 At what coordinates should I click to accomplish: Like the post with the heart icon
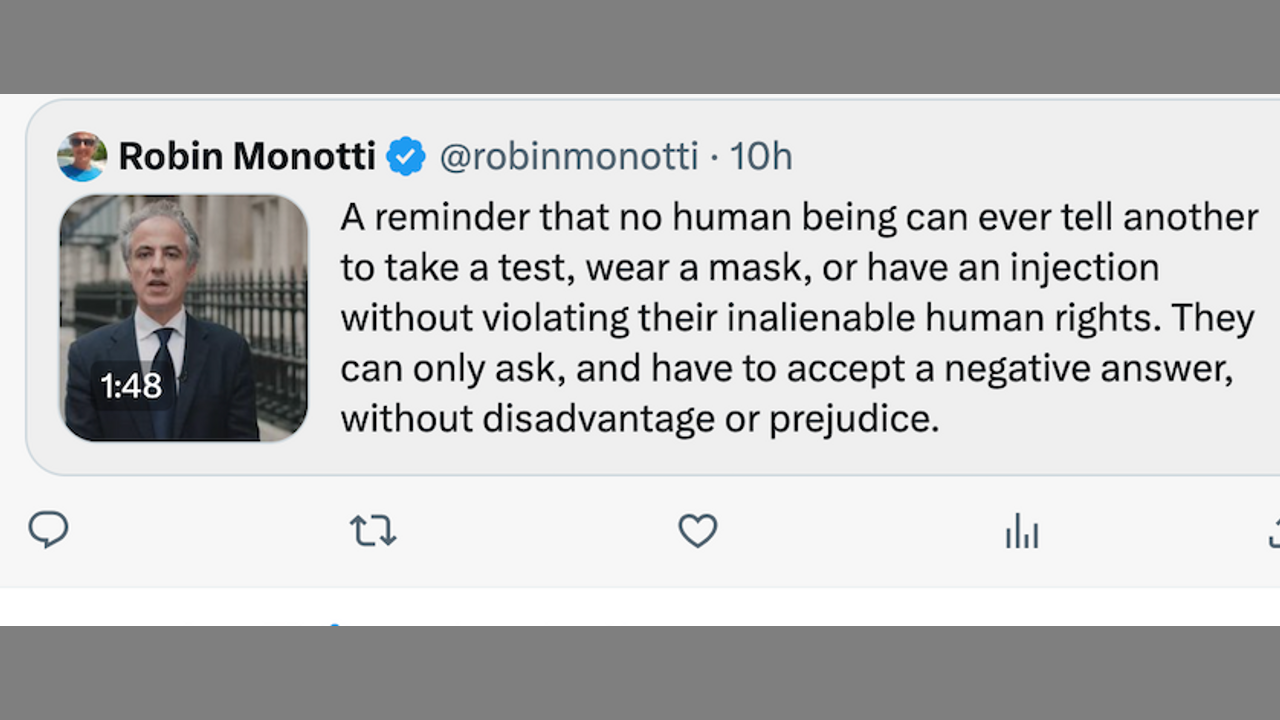pos(697,531)
